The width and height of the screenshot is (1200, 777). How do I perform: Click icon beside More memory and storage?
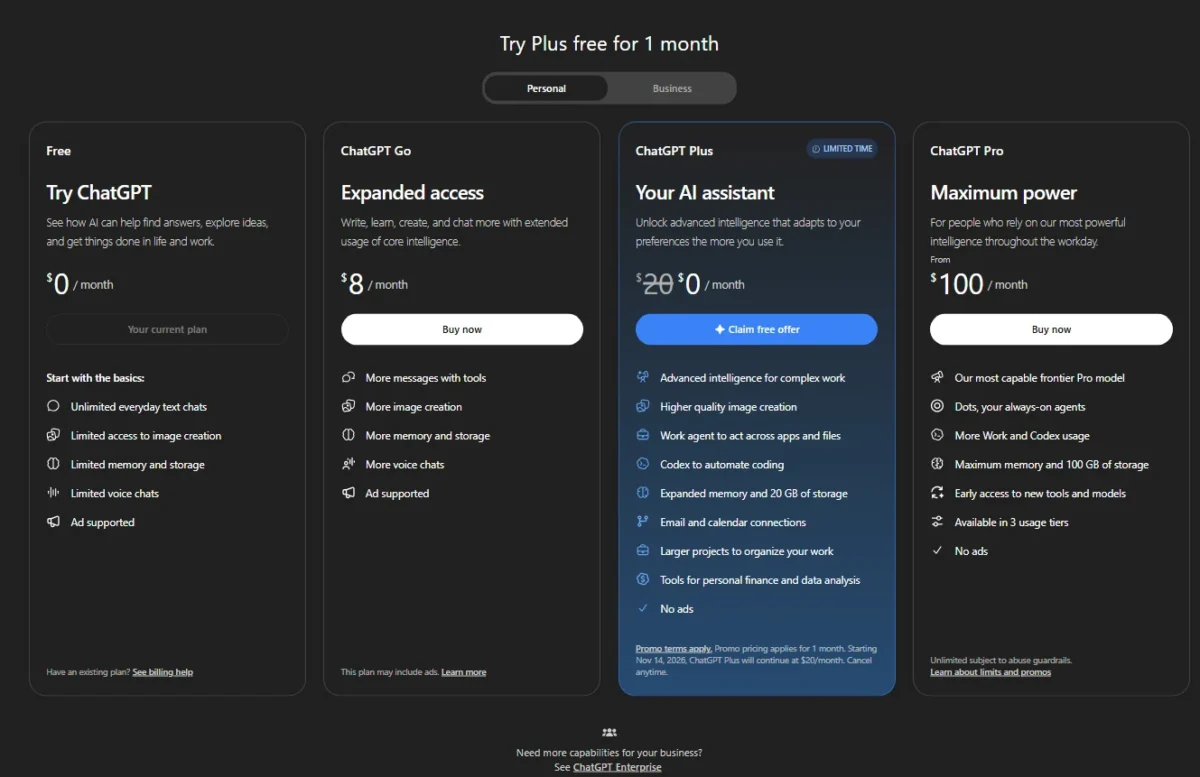point(348,436)
